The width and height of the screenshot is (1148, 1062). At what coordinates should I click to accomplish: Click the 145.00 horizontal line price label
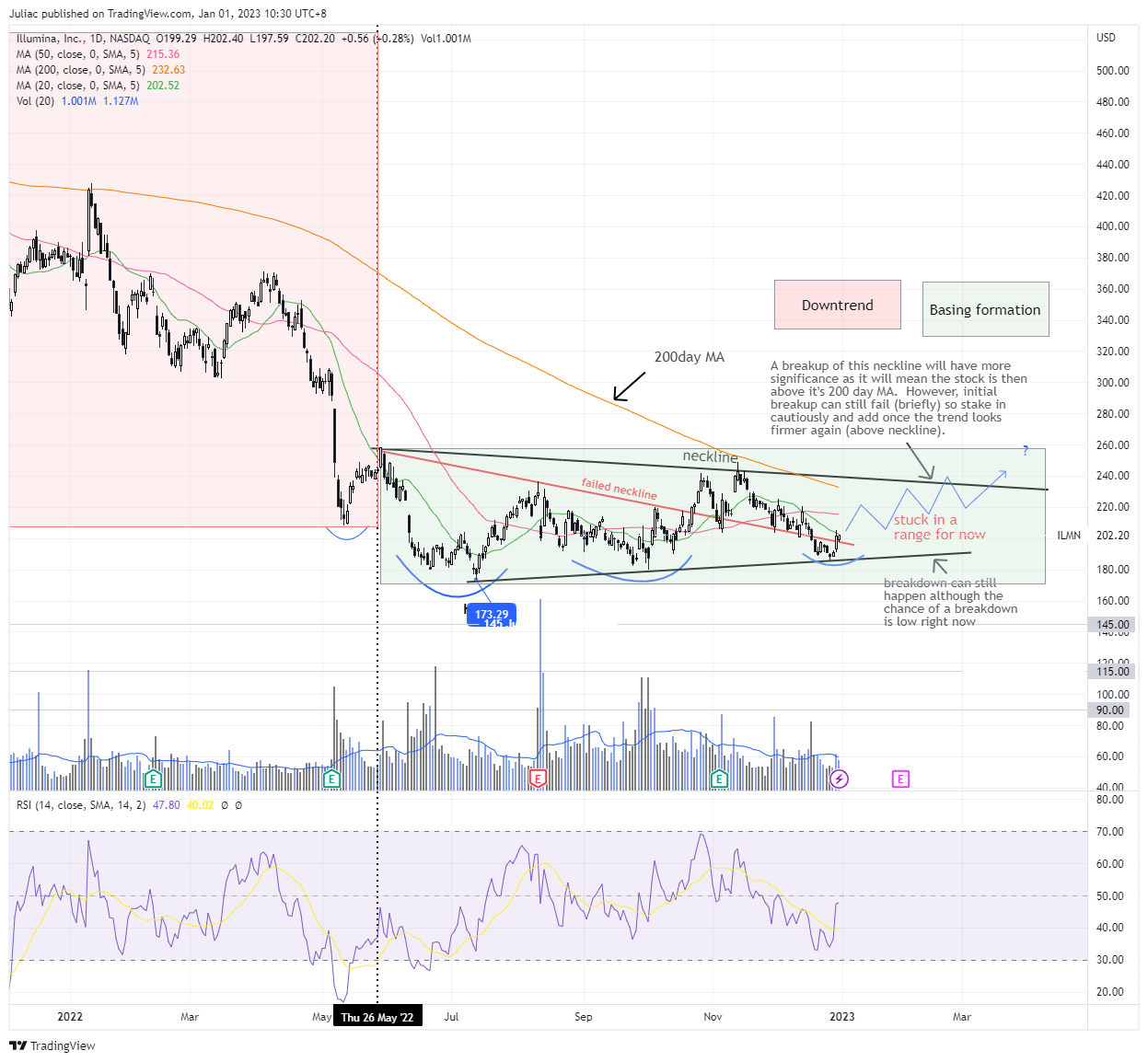click(x=1113, y=625)
